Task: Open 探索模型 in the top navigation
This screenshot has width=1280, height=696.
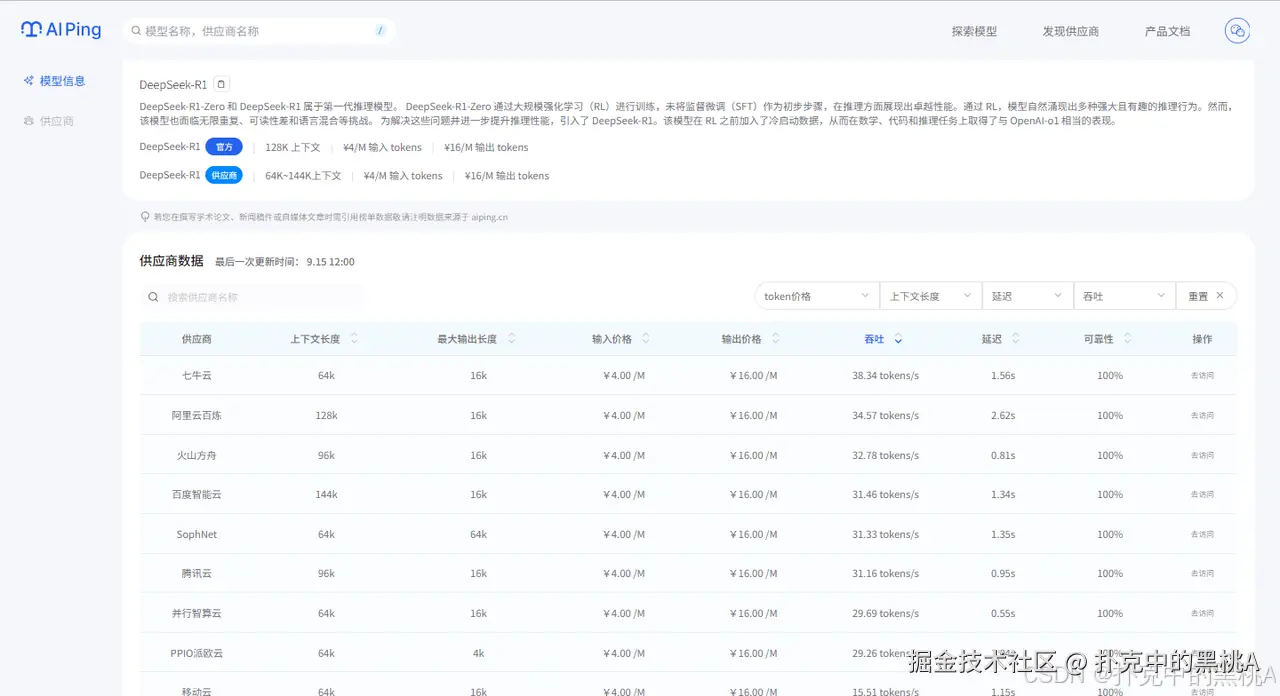Action: (x=974, y=31)
